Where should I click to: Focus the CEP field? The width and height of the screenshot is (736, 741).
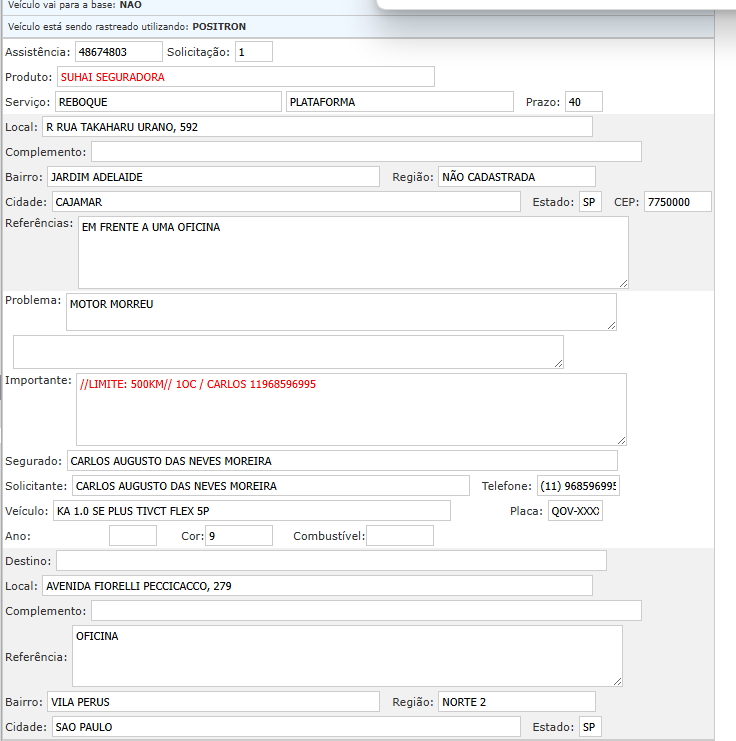pyautogui.click(x=677, y=202)
